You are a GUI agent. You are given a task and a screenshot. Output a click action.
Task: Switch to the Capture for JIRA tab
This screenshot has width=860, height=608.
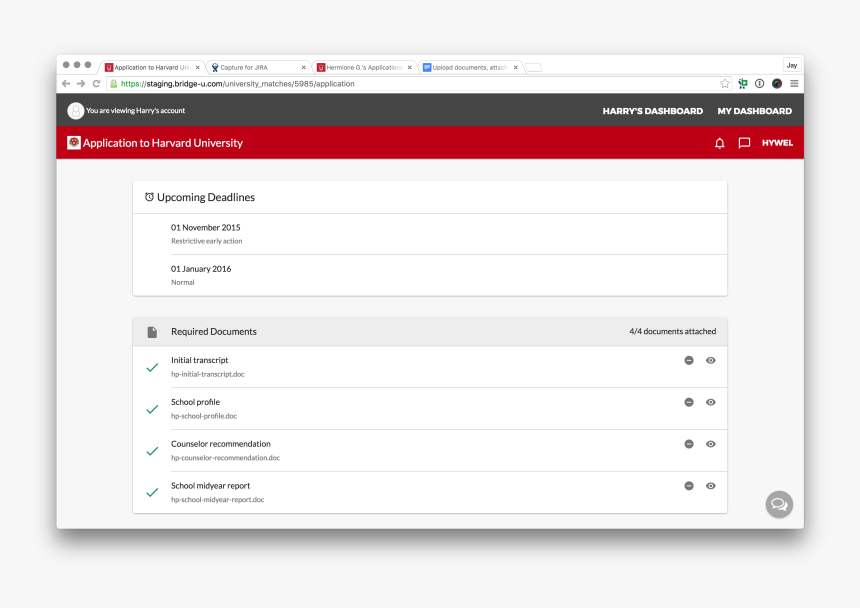point(255,68)
